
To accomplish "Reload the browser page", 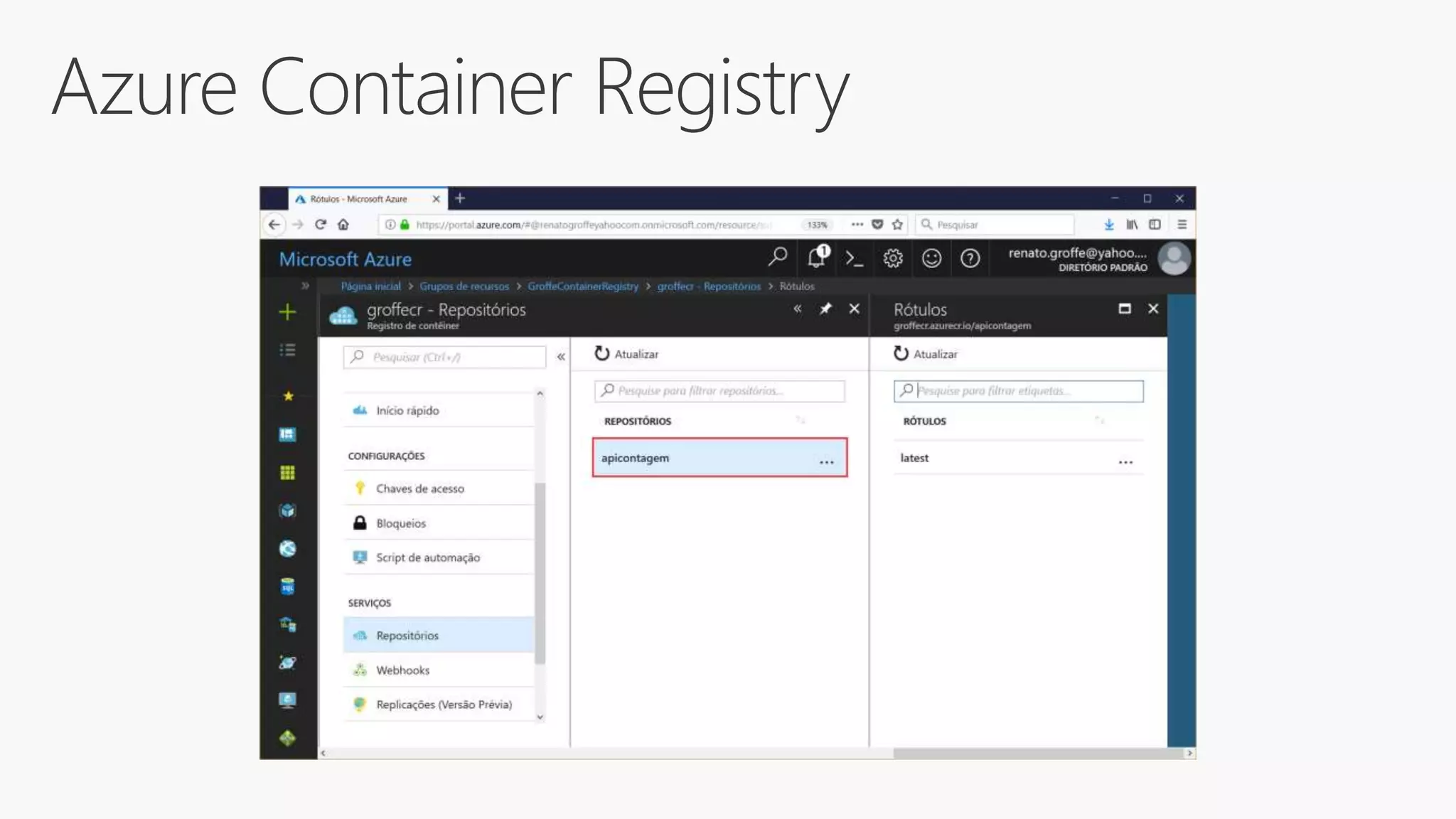I will click(x=321, y=225).
